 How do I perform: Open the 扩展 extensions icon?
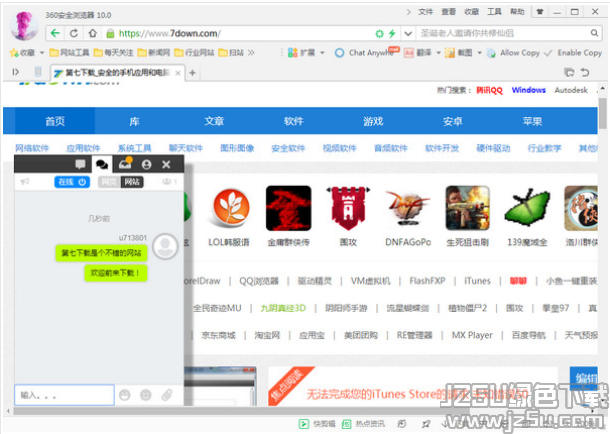pyautogui.click(x=293, y=52)
